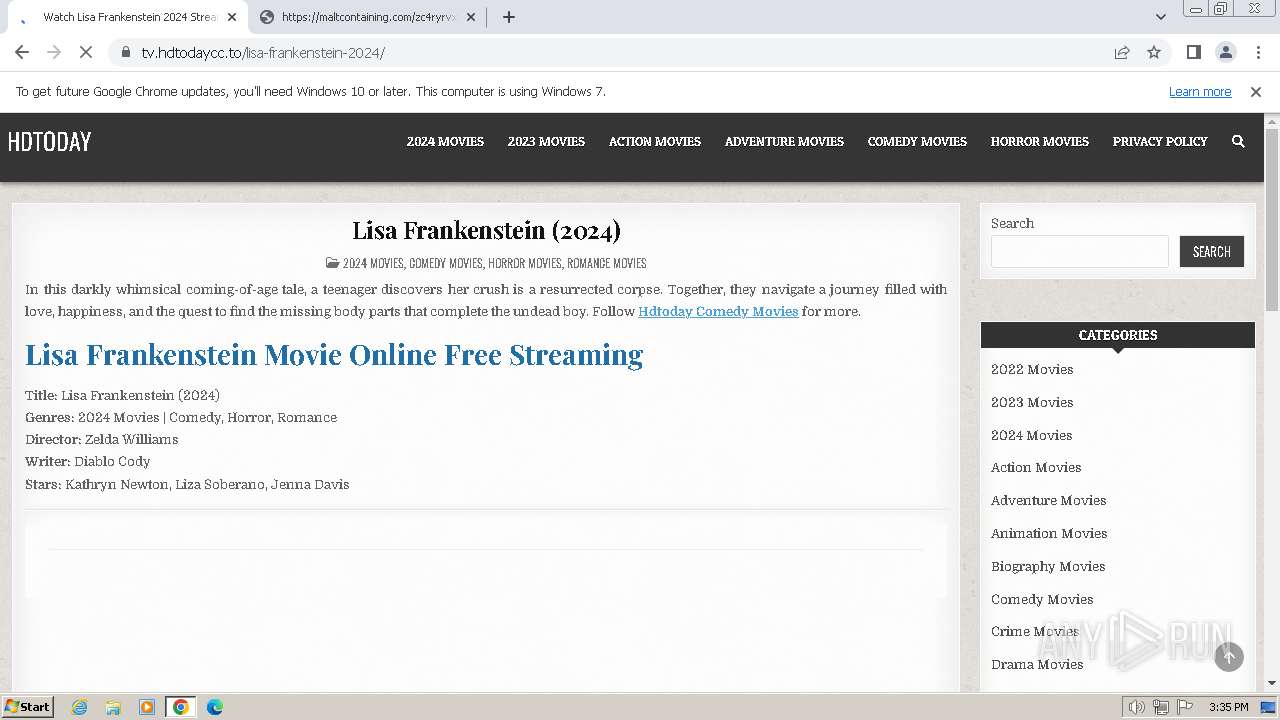
Task: Focus the sidebar search input field
Action: (x=1080, y=252)
